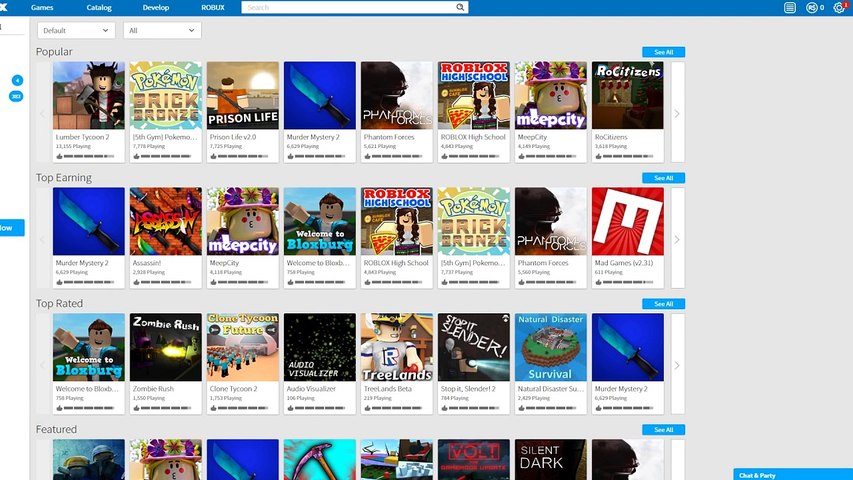Open the Robux balance icon
853x480 pixels.
click(812, 8)
